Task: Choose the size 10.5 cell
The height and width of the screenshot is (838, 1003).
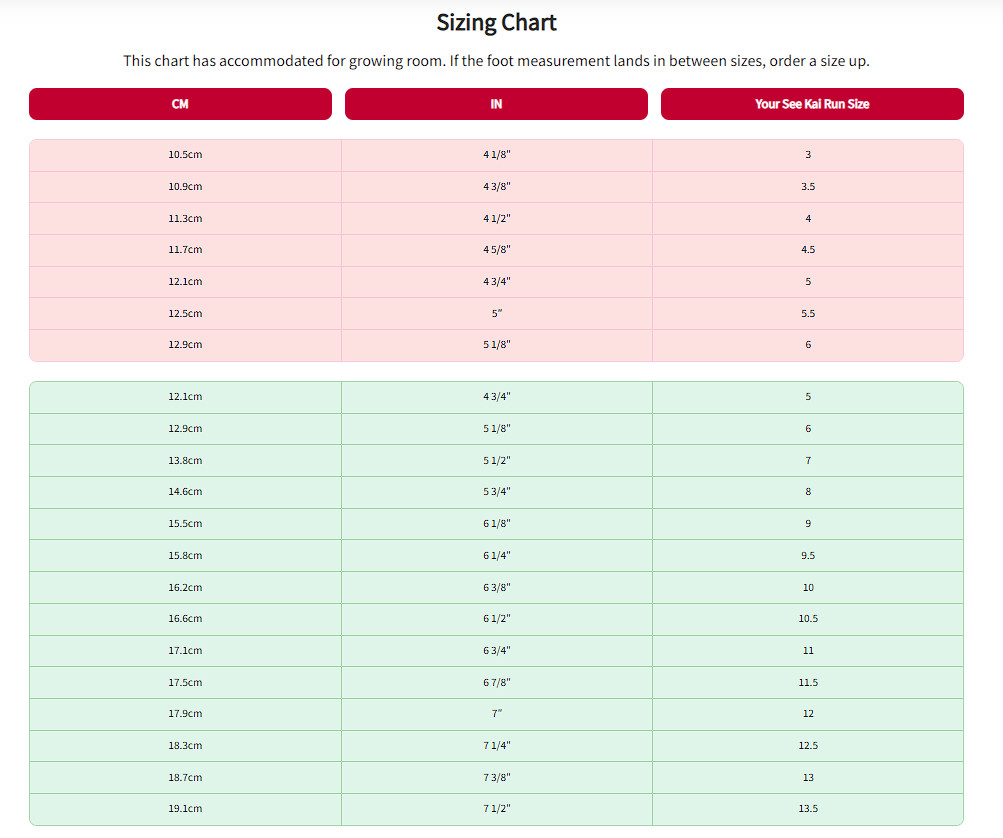Action: [x=808, y=619]
